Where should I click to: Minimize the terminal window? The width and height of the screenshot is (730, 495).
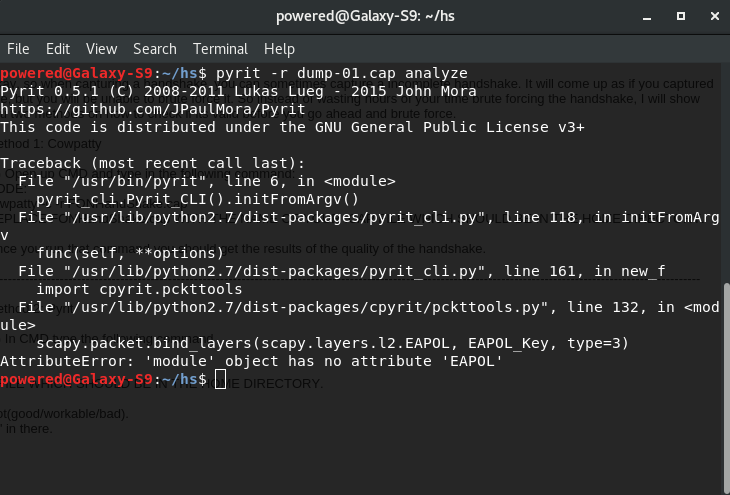[x=647, y=17]
